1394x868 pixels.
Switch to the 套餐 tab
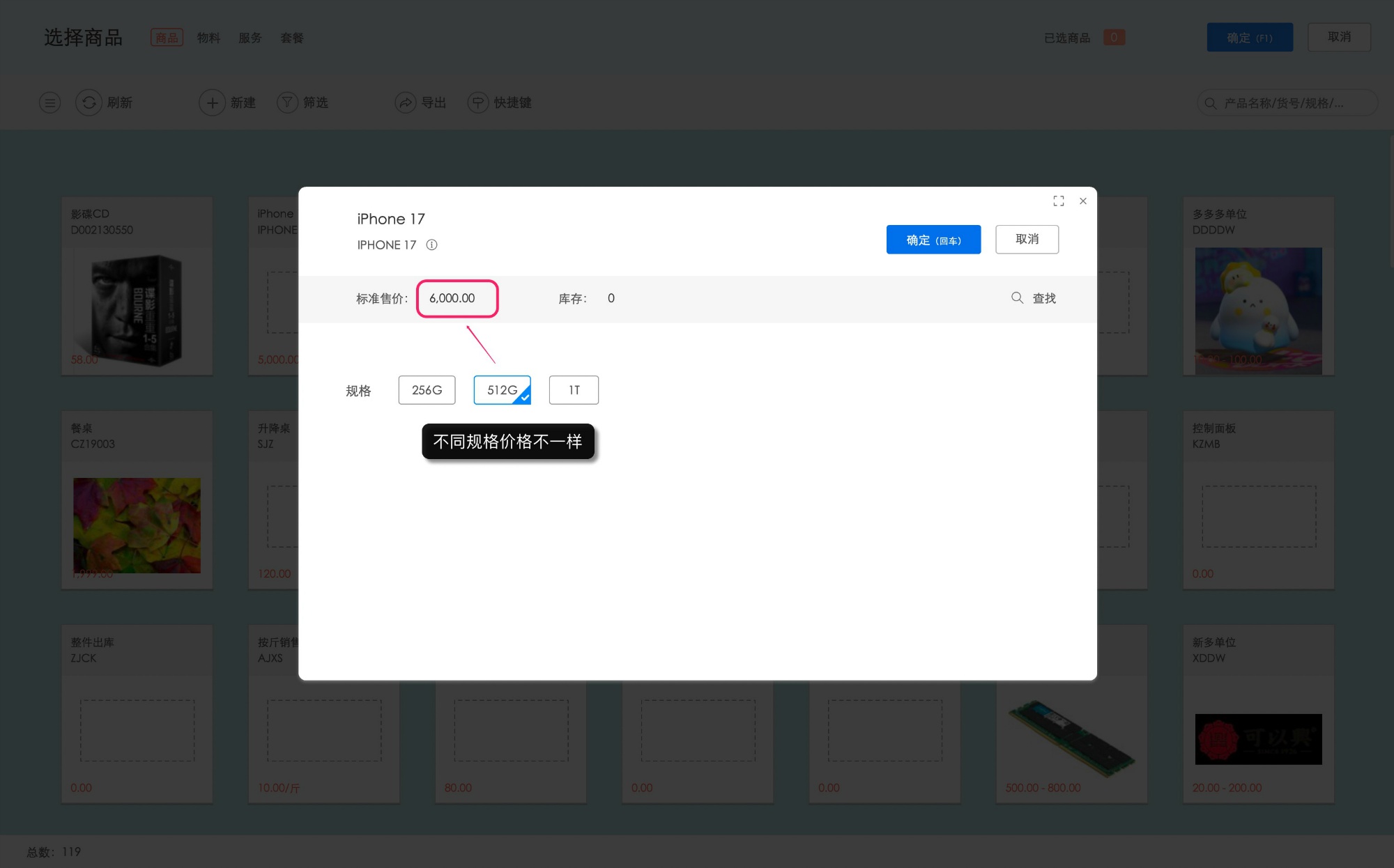click(291, 38)
